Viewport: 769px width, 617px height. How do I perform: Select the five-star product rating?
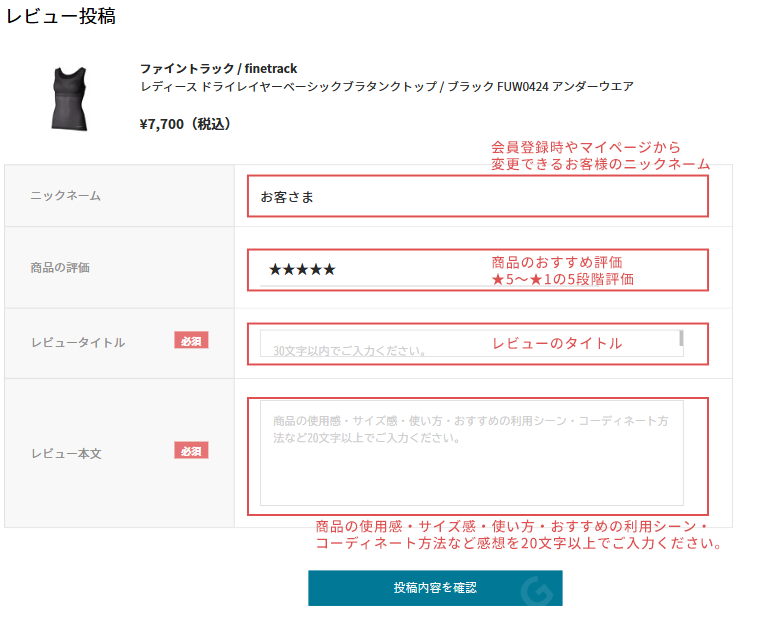(x=302, y=269)
